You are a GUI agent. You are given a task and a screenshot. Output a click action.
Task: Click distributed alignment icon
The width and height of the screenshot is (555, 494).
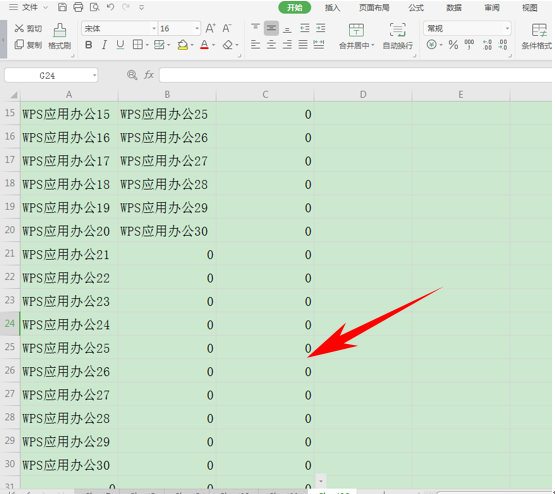click(x=319, y=45)
